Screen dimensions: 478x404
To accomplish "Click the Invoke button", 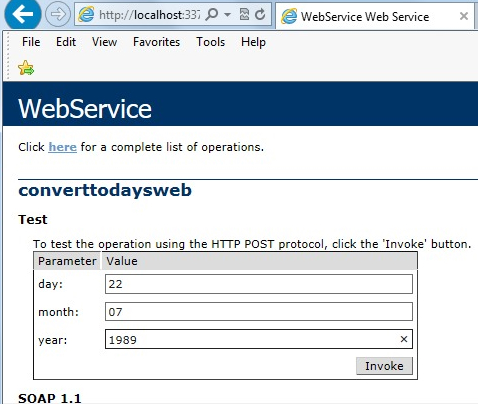I will point(384,366).
